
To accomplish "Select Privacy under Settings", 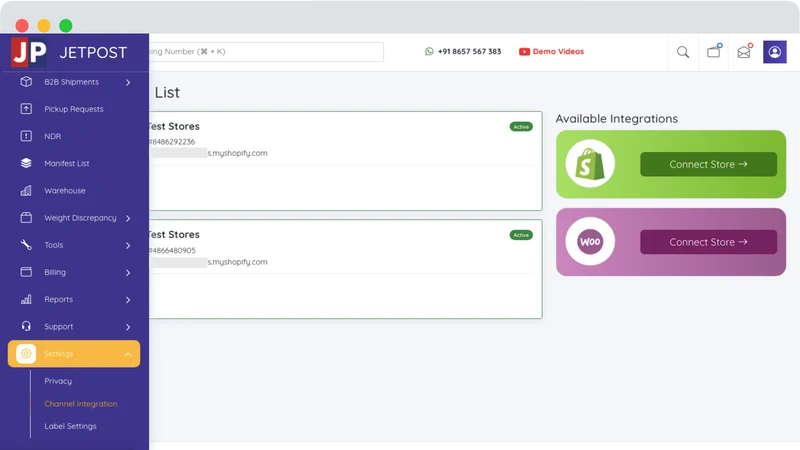I will tap(58, 381).
